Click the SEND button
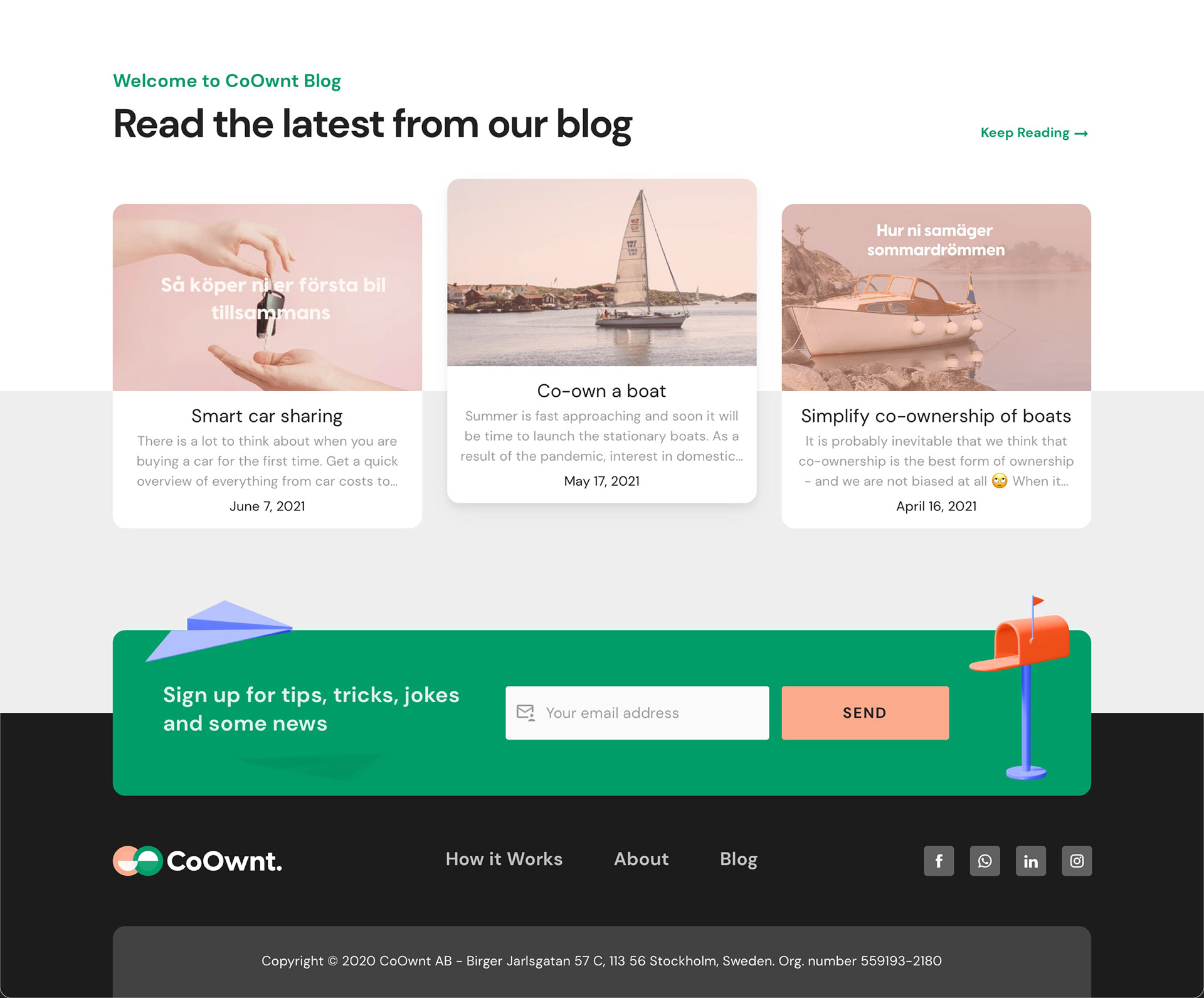This screenshot has height=998, width=1204. pos(865,713)
